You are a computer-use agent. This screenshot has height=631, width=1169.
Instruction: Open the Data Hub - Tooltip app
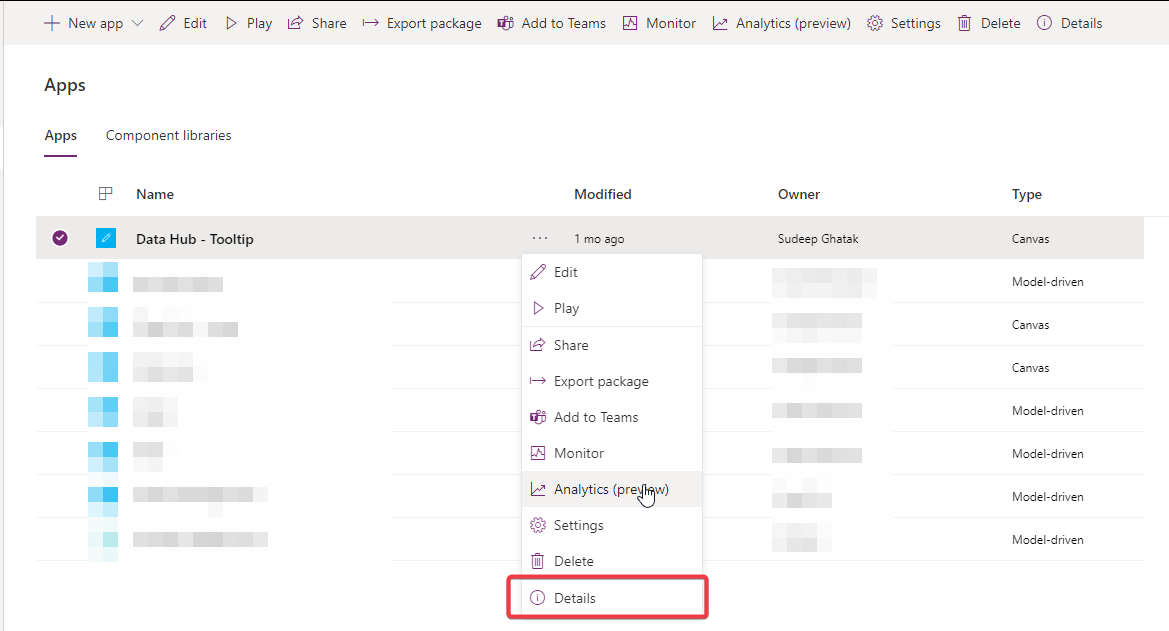(194, 238)
